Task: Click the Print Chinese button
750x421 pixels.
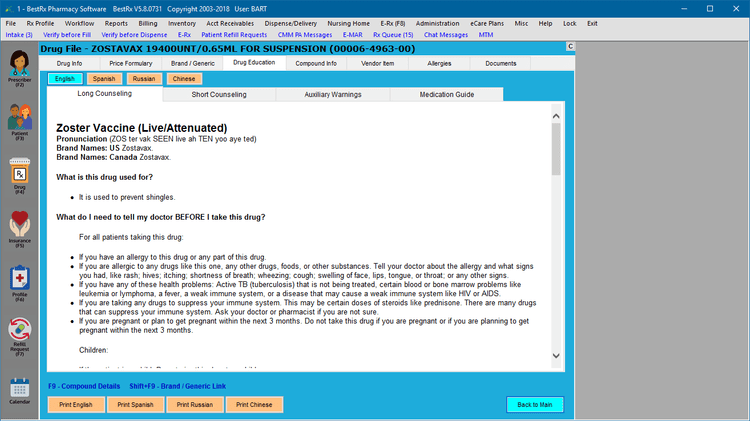Action: pyautogui.click(x=254, y=405)
